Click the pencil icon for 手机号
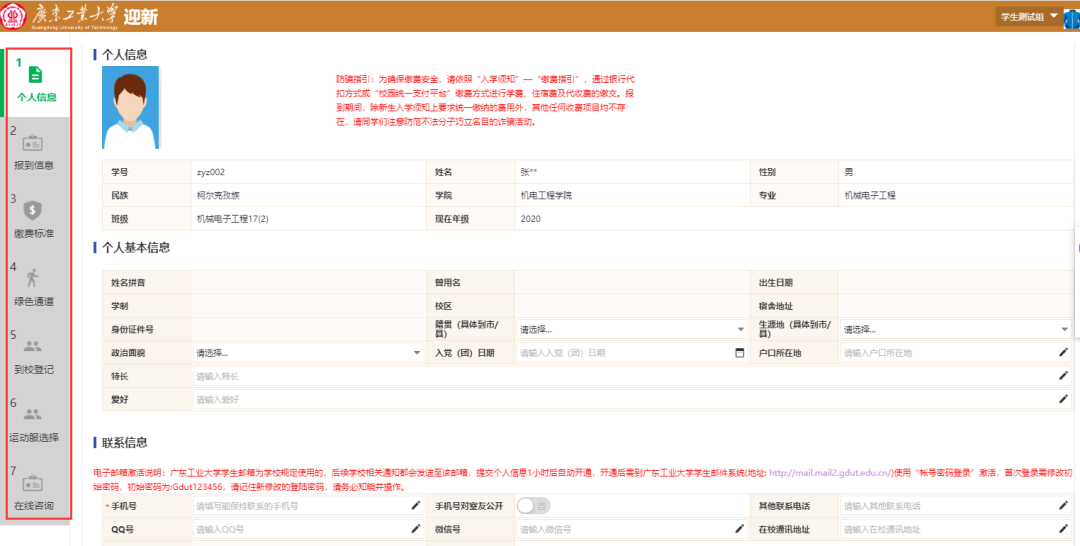 (415, 505)
